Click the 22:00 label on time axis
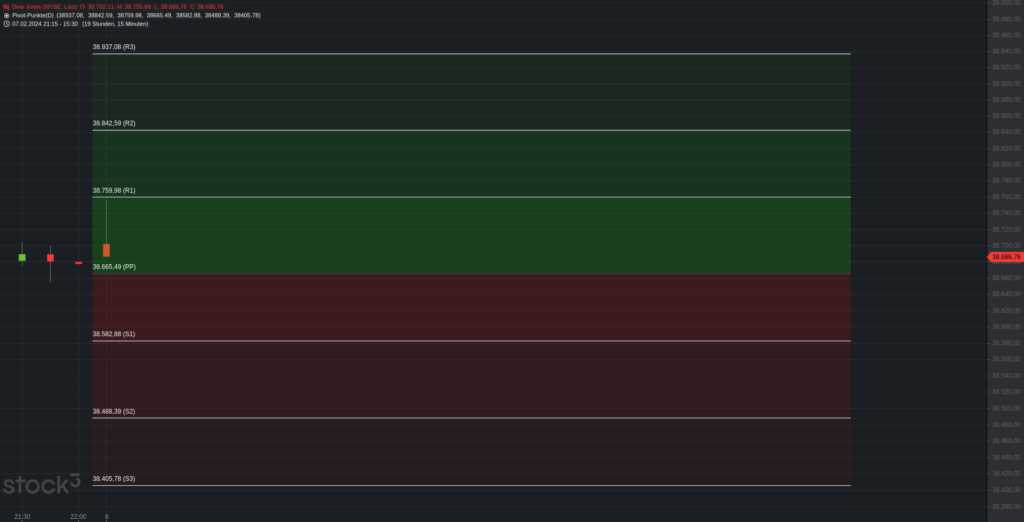The height and width of the screenshot is (522, 1024). [78, 517]
